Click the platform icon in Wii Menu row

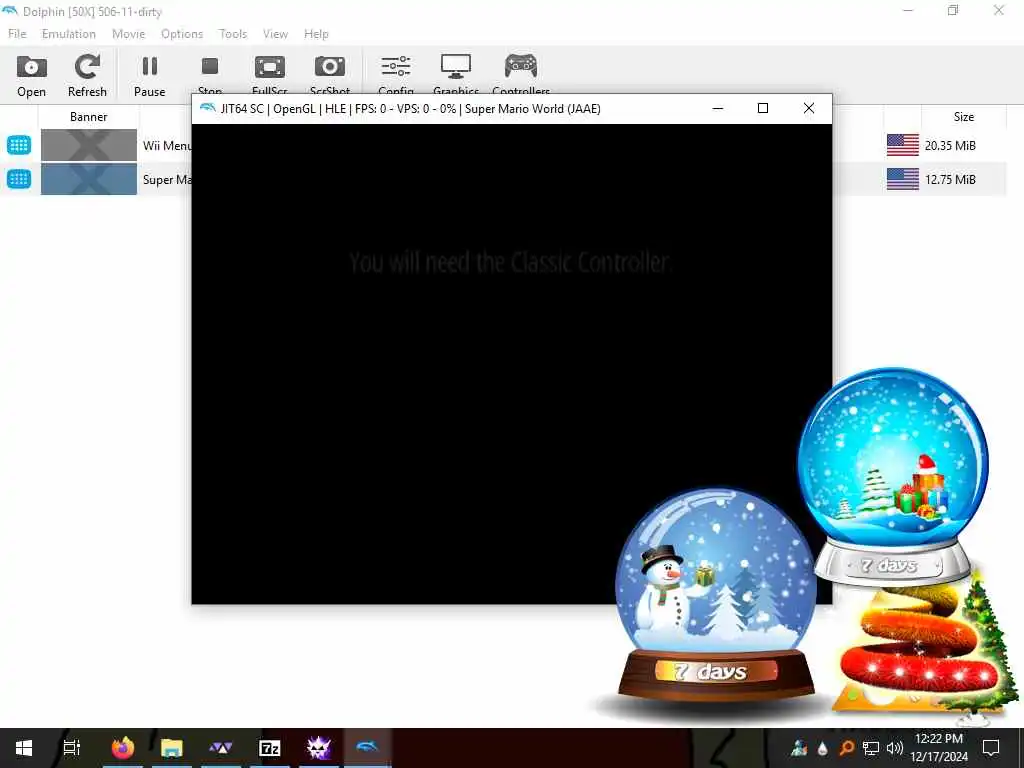coord(19,145)
